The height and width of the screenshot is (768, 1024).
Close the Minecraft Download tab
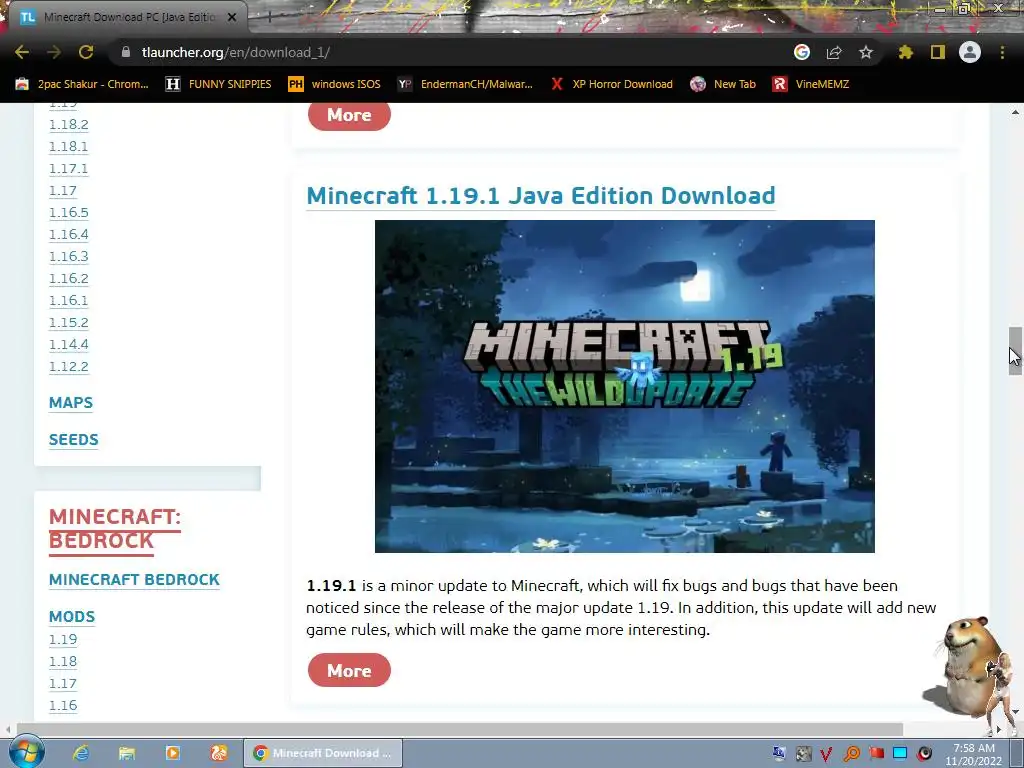point(232,18)
